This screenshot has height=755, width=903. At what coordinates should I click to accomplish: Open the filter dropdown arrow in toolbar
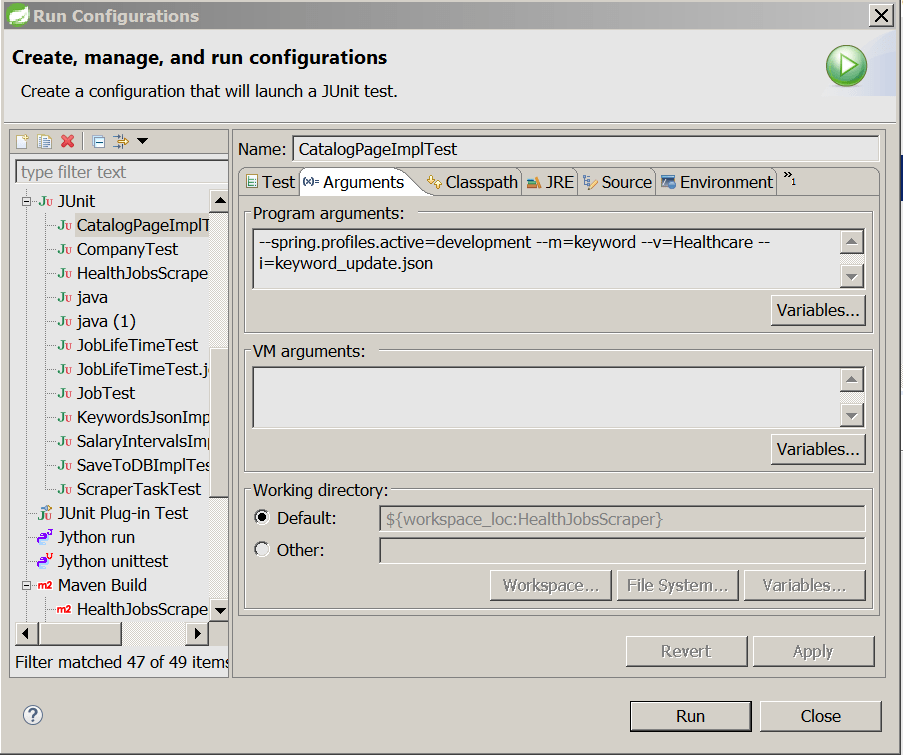point(143,141)
